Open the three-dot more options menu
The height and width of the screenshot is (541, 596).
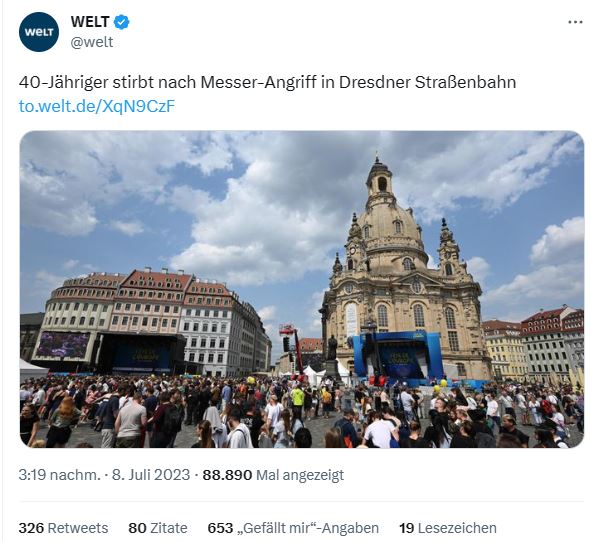coord(575,22)
